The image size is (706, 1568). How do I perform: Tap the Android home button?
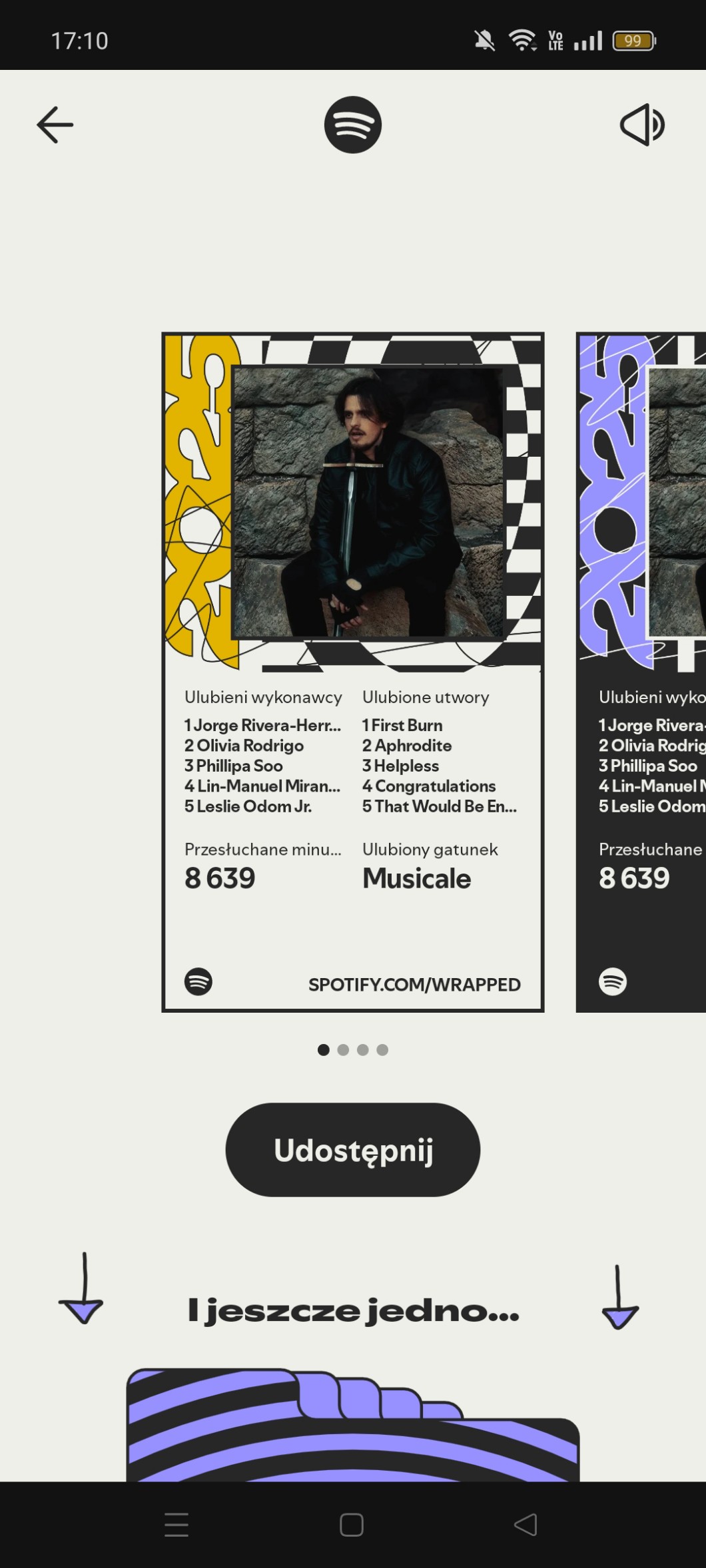tap(352, 1525)
